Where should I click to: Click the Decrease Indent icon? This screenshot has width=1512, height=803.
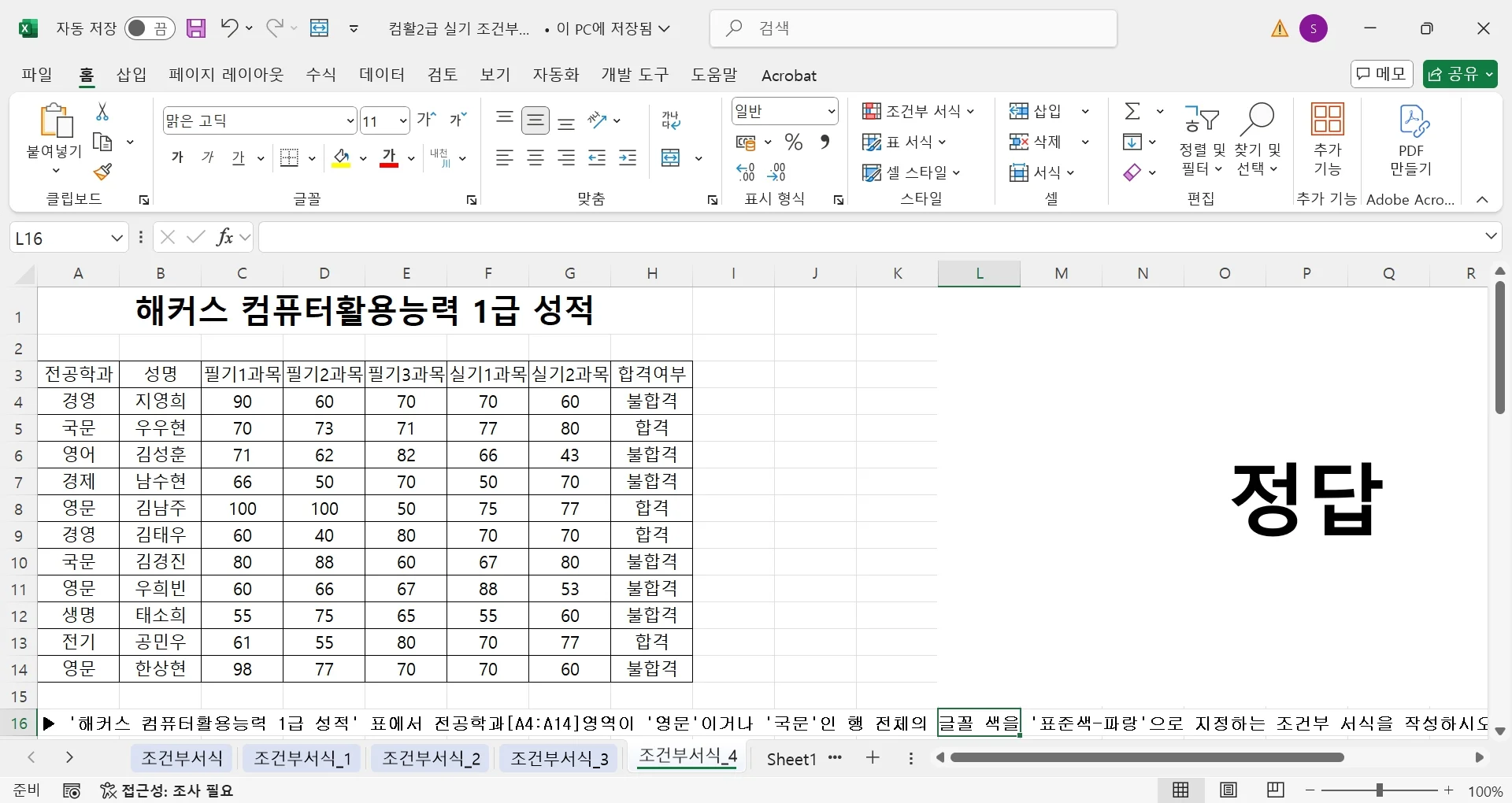click(x=598, y=158)
